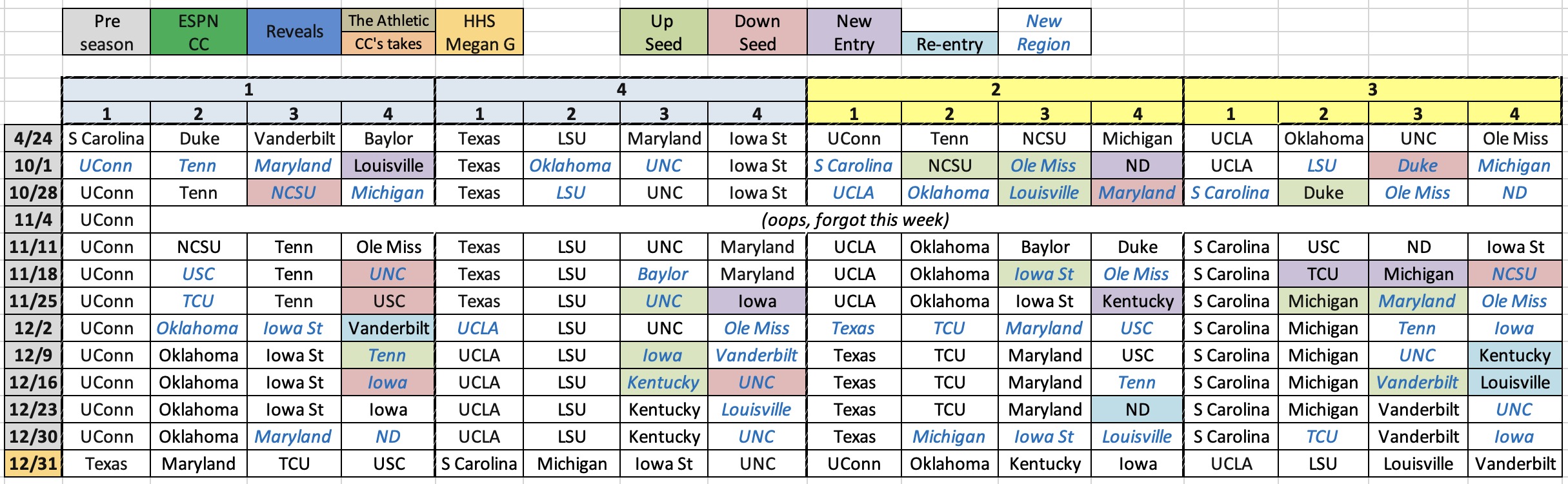Click the Down Seed legend cell
This screenshot has height=484, width=1568.
757,32
